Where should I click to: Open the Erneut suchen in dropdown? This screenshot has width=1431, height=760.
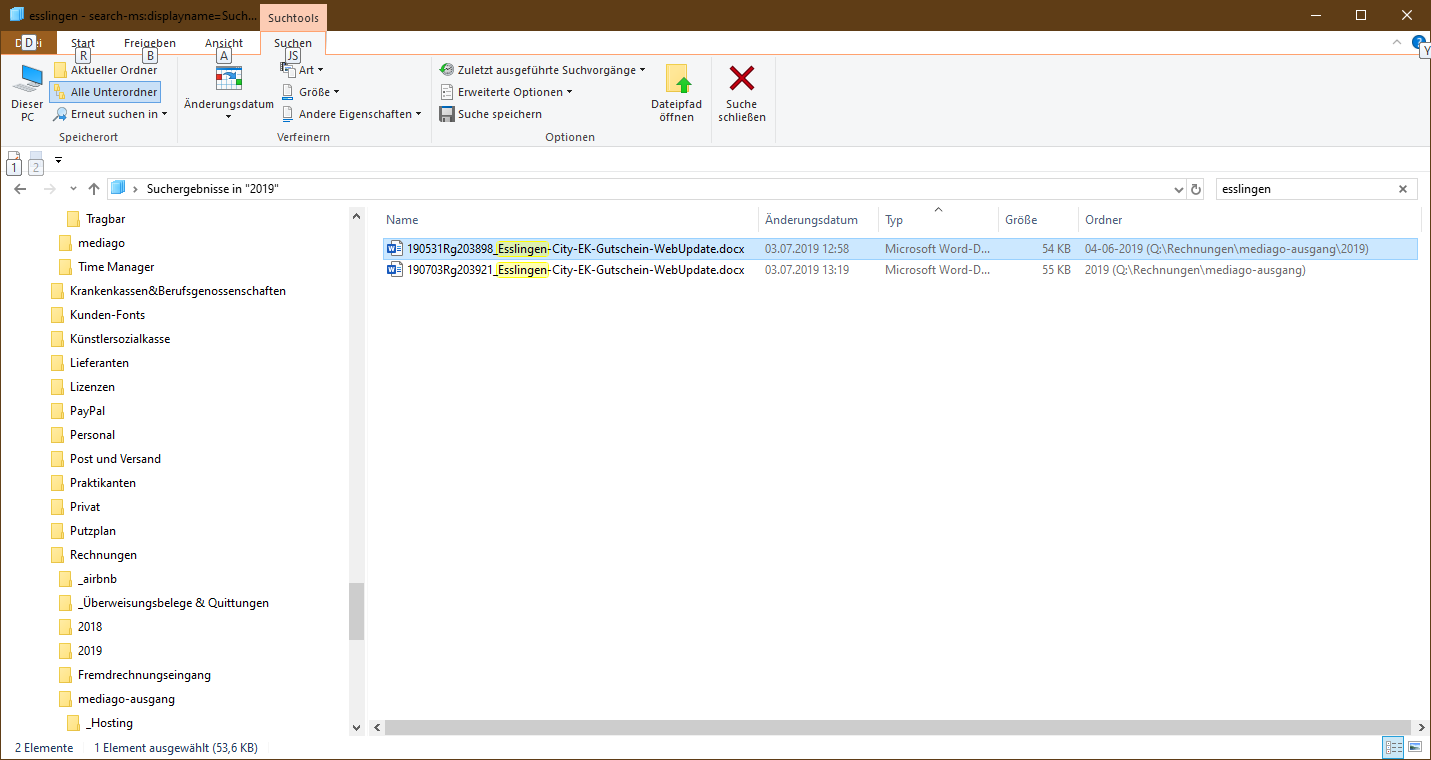[111, 114]
